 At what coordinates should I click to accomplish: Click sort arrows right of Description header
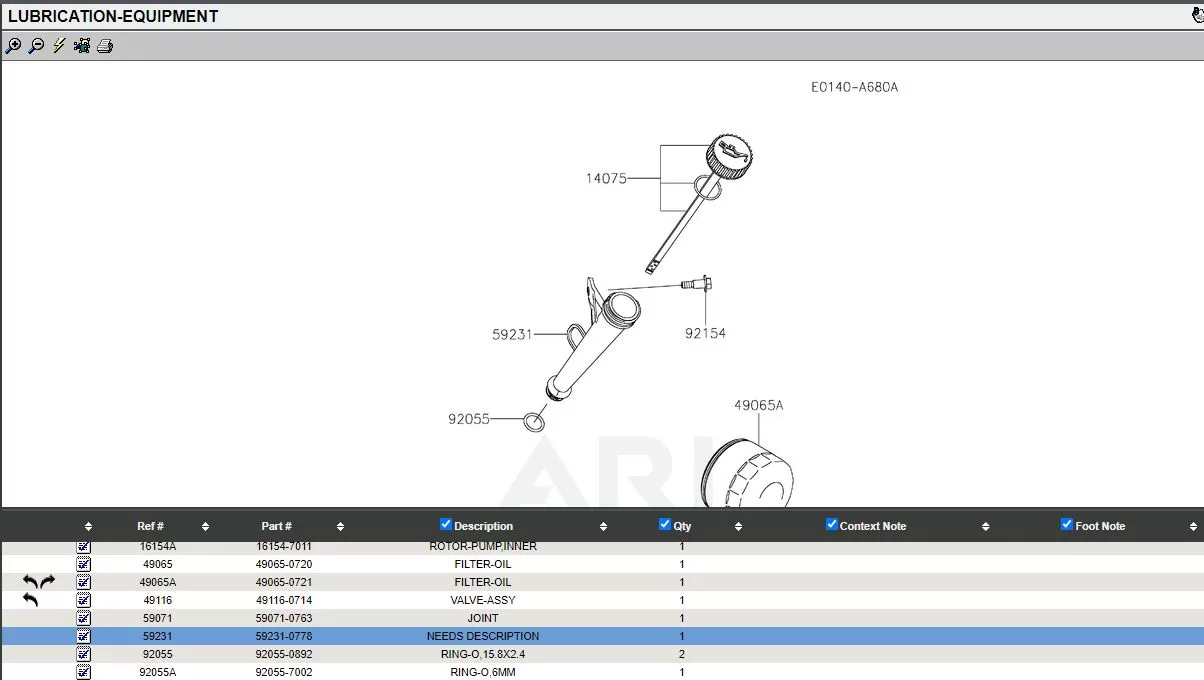click(603, 527)
